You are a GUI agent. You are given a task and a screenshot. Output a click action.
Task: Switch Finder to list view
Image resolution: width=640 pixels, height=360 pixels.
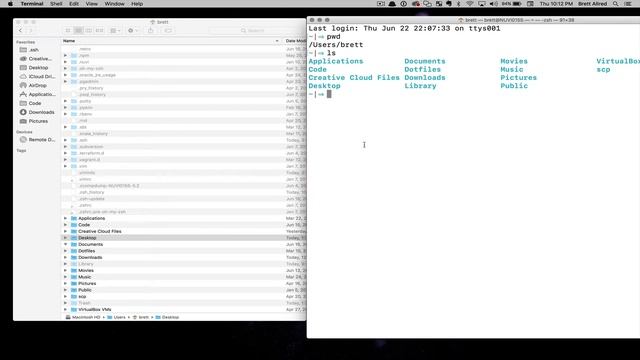tap(78, 31)
